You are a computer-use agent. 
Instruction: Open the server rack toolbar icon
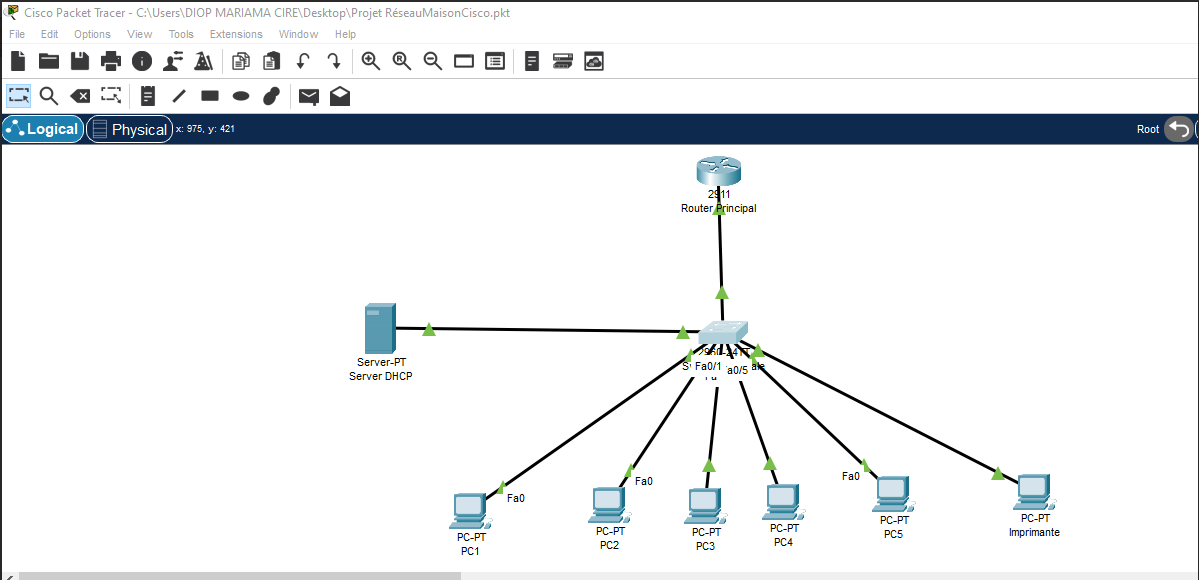pyautogui.click(x=563, y=61)
